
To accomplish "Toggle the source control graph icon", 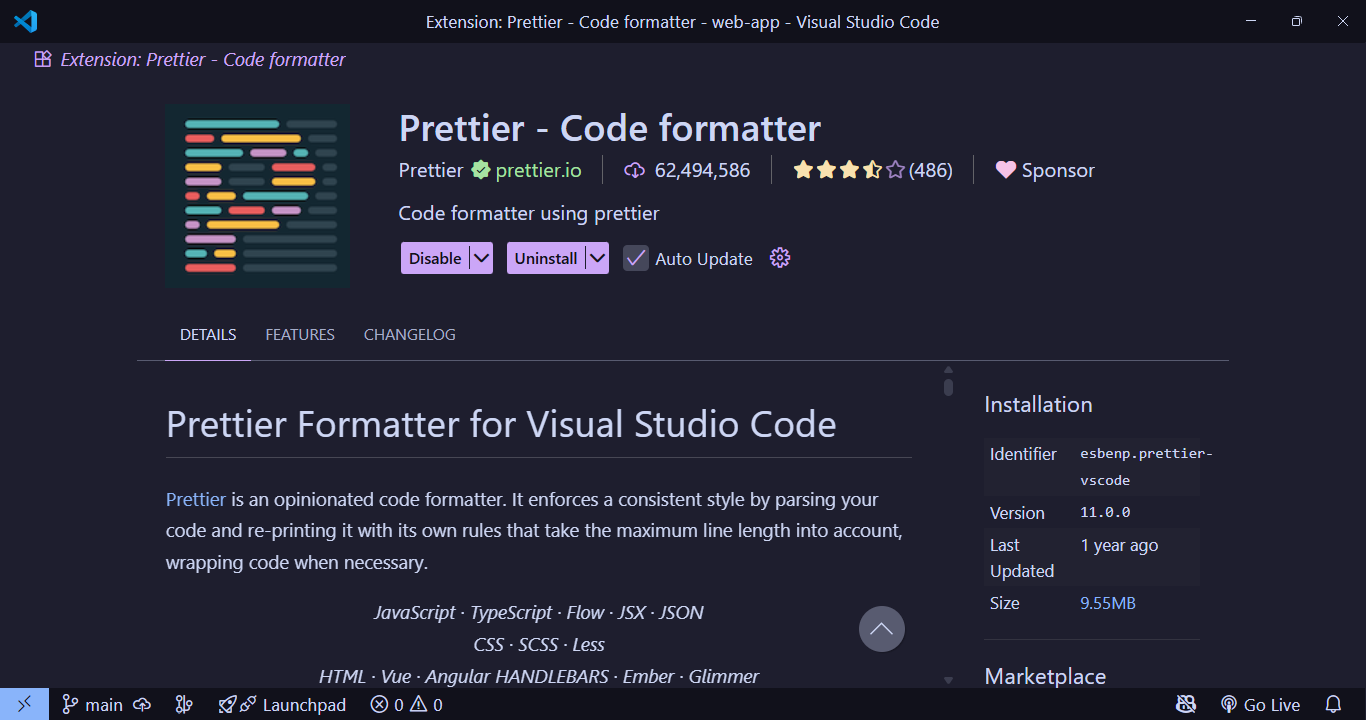I will tap(184, 704).
